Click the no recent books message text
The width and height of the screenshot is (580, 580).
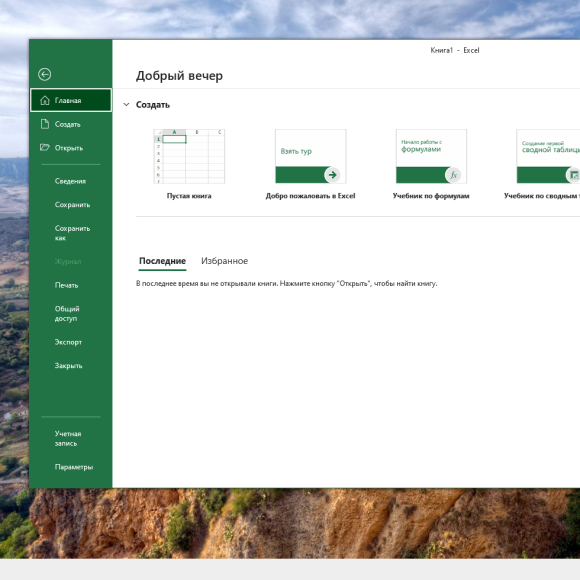(287, 284)
